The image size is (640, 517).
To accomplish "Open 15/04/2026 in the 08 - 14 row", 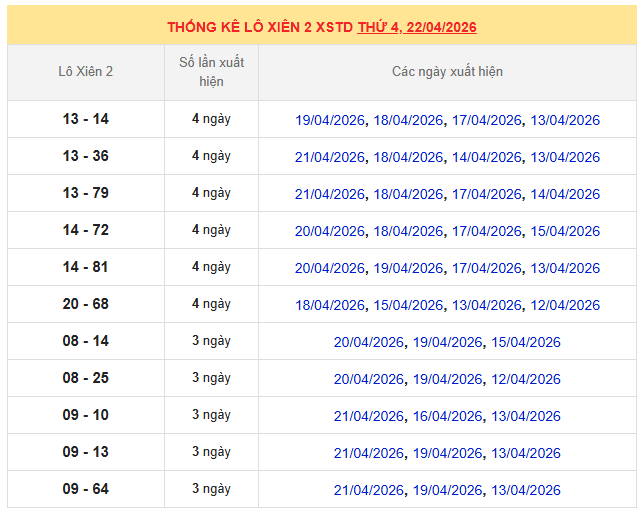I will coord(526,342).
